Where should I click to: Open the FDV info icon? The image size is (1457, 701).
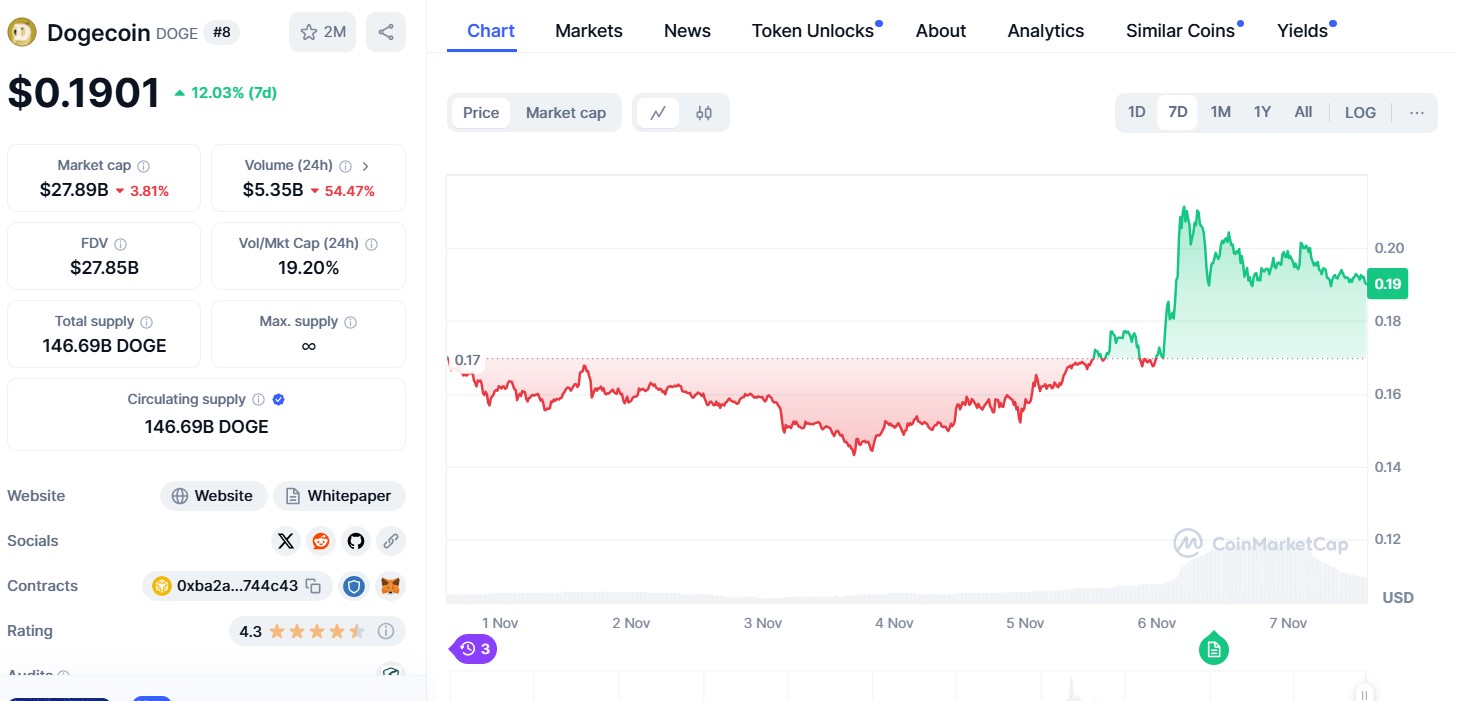tap(121, 244)
